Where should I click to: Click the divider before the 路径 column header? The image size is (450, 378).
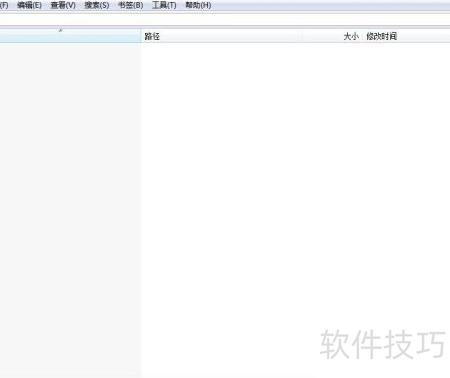tap(141, 36)
